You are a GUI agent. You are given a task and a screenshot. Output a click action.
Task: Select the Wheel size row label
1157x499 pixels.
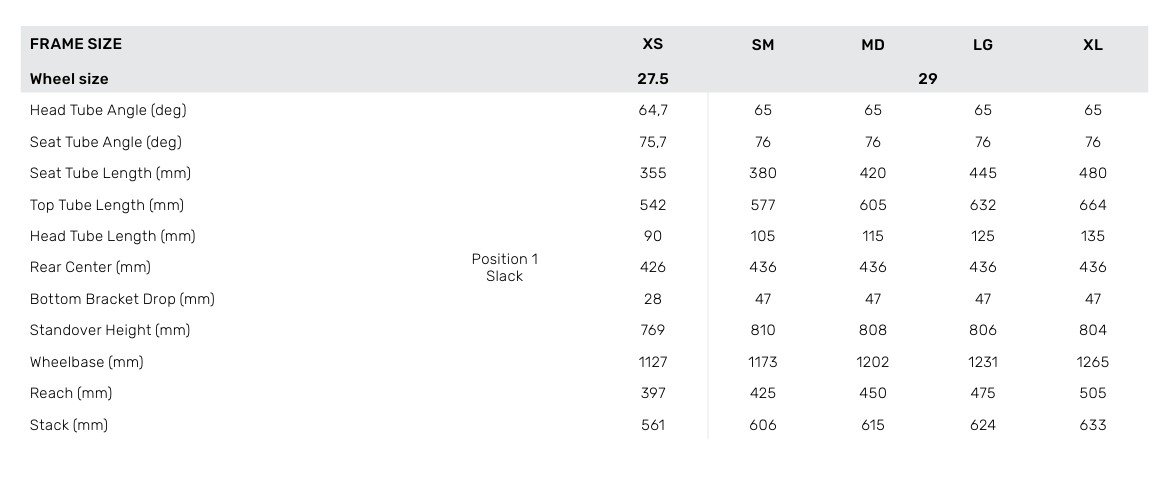(69, 79)
